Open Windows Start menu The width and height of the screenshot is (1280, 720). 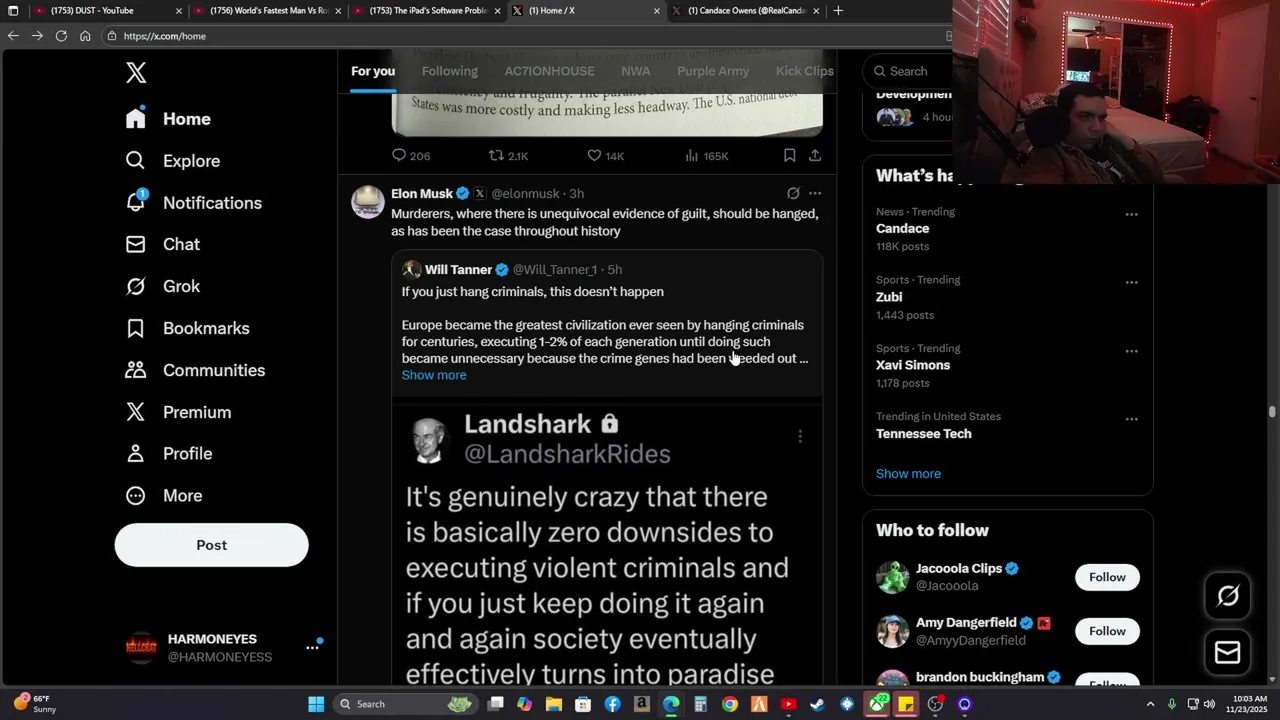point(316,704)
